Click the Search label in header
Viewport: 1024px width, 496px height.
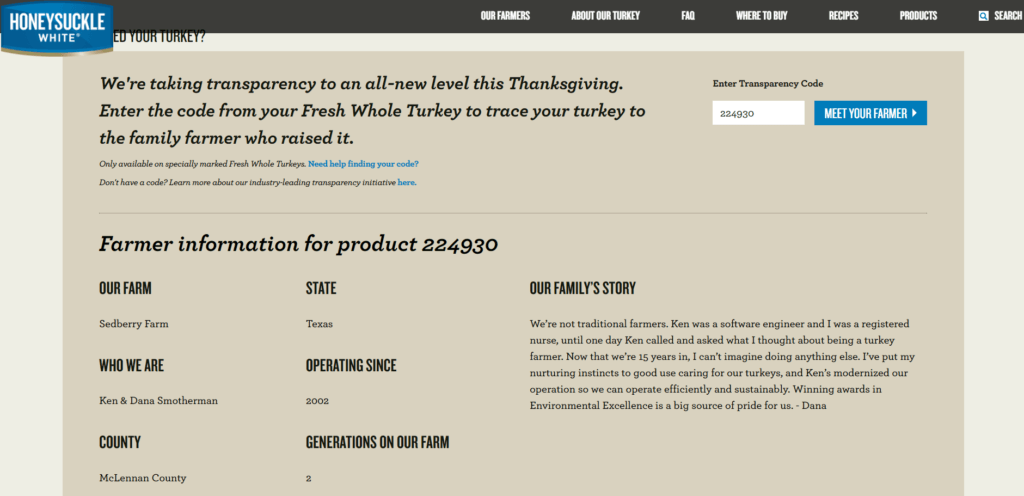[x=1007, y=16]
